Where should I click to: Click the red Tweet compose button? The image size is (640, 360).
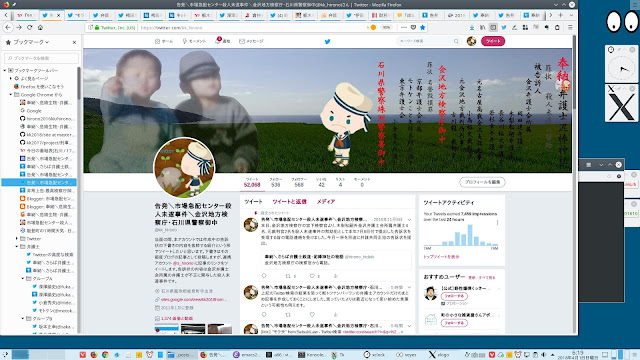(493, 41)
